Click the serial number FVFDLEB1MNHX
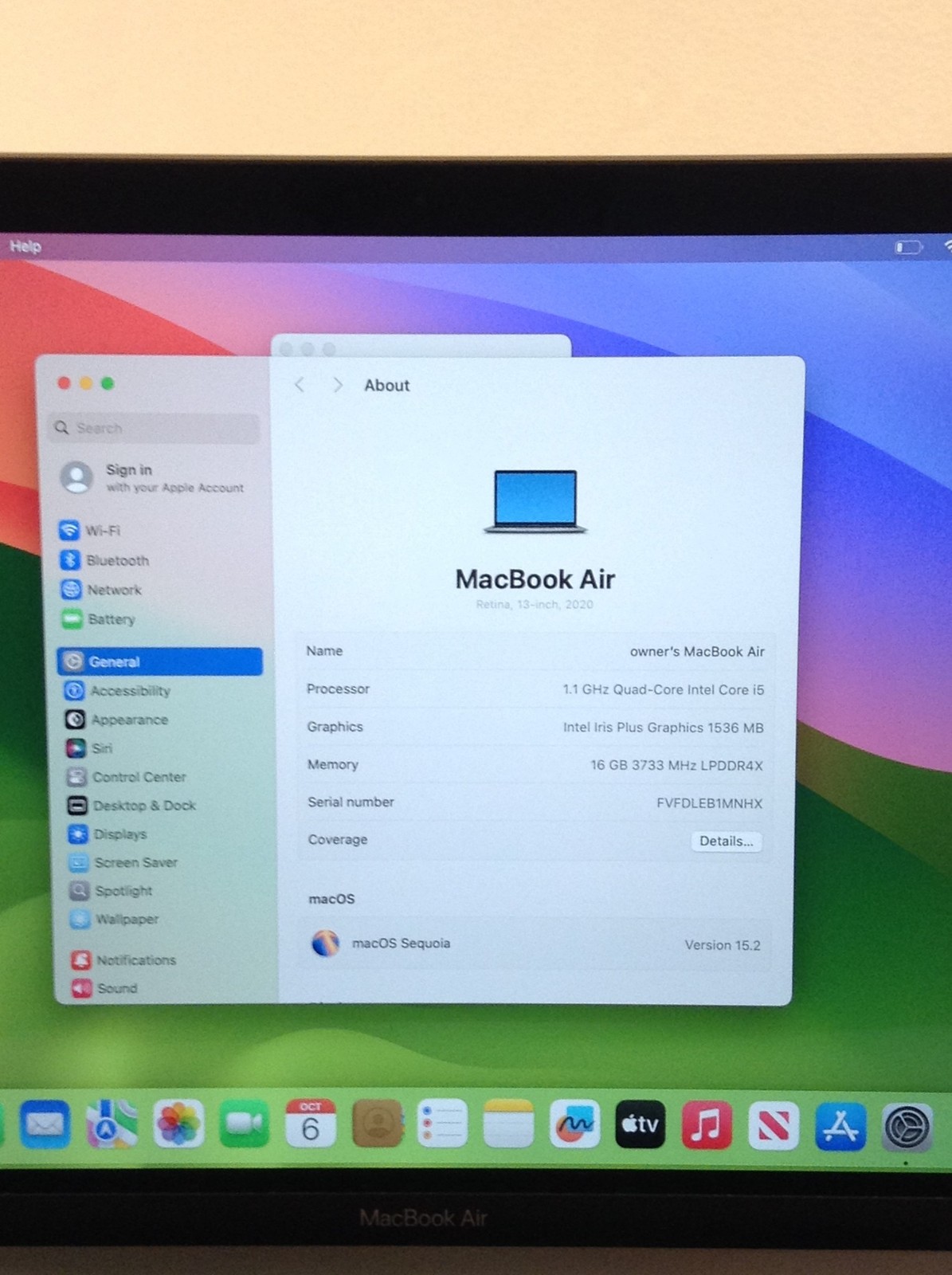The height and width of the screenshot is (1275, 952). 709,802
